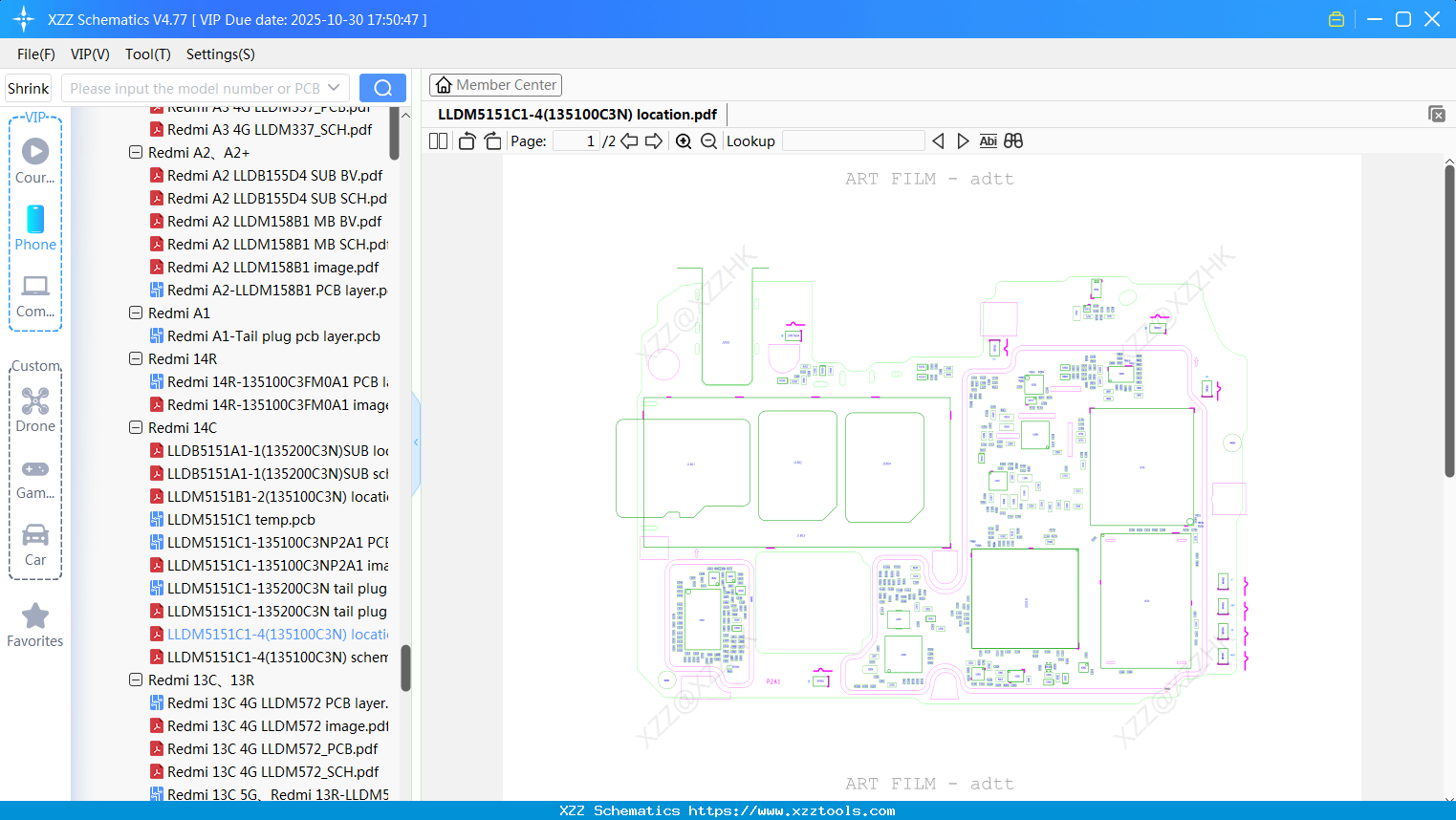Zoom out on the schematic view
Viewport: 1456px width, 820px height.
(709, 140)
